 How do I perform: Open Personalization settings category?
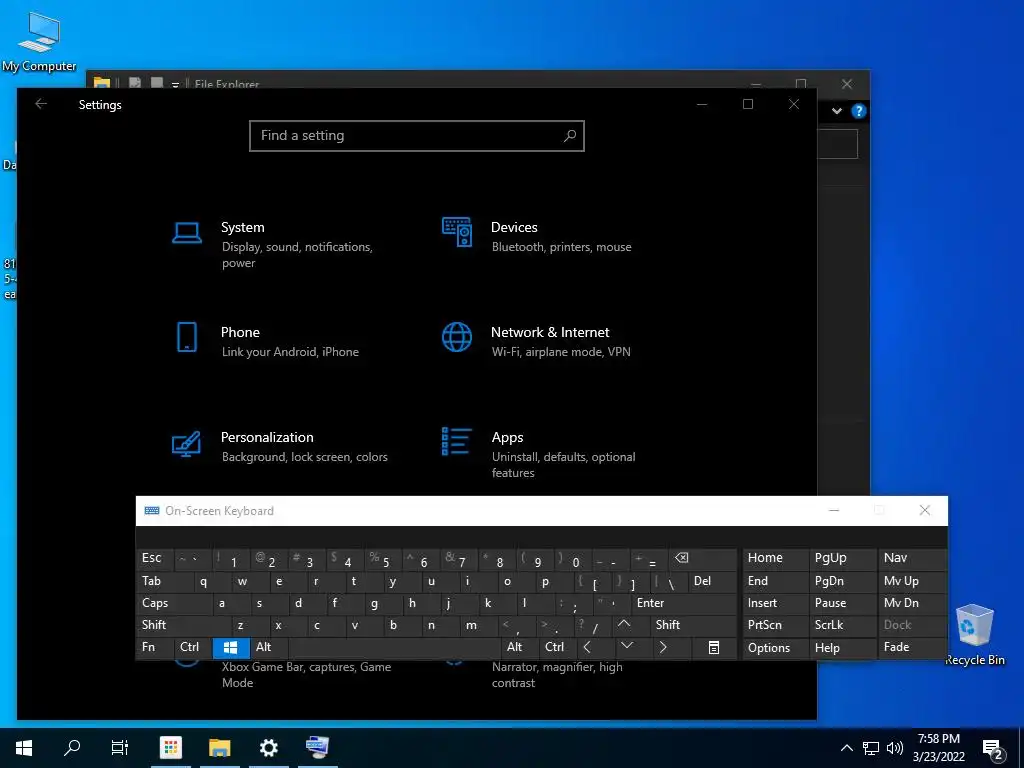click(x=281, y=447)
